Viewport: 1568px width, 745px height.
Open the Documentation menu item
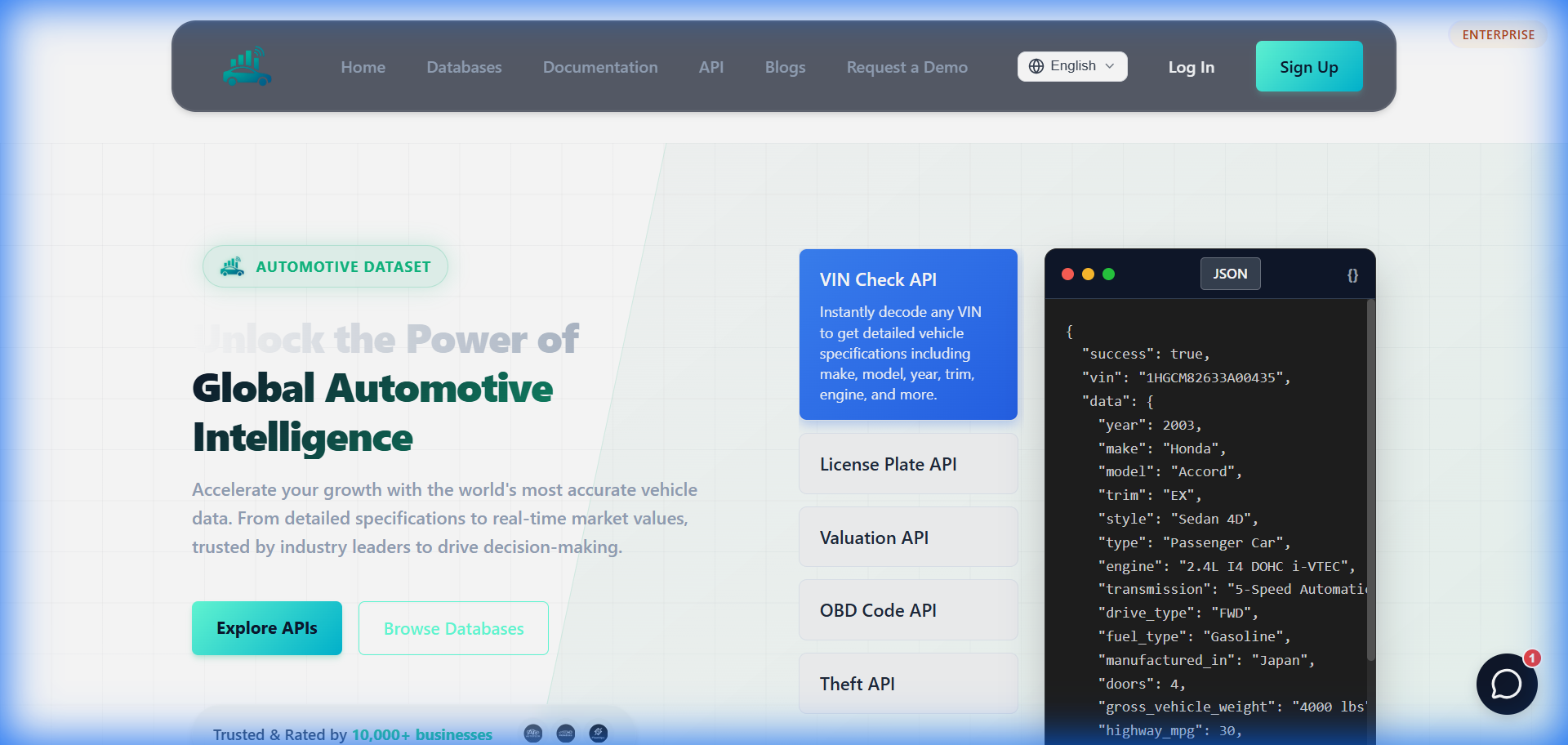[x=600, y=67]
